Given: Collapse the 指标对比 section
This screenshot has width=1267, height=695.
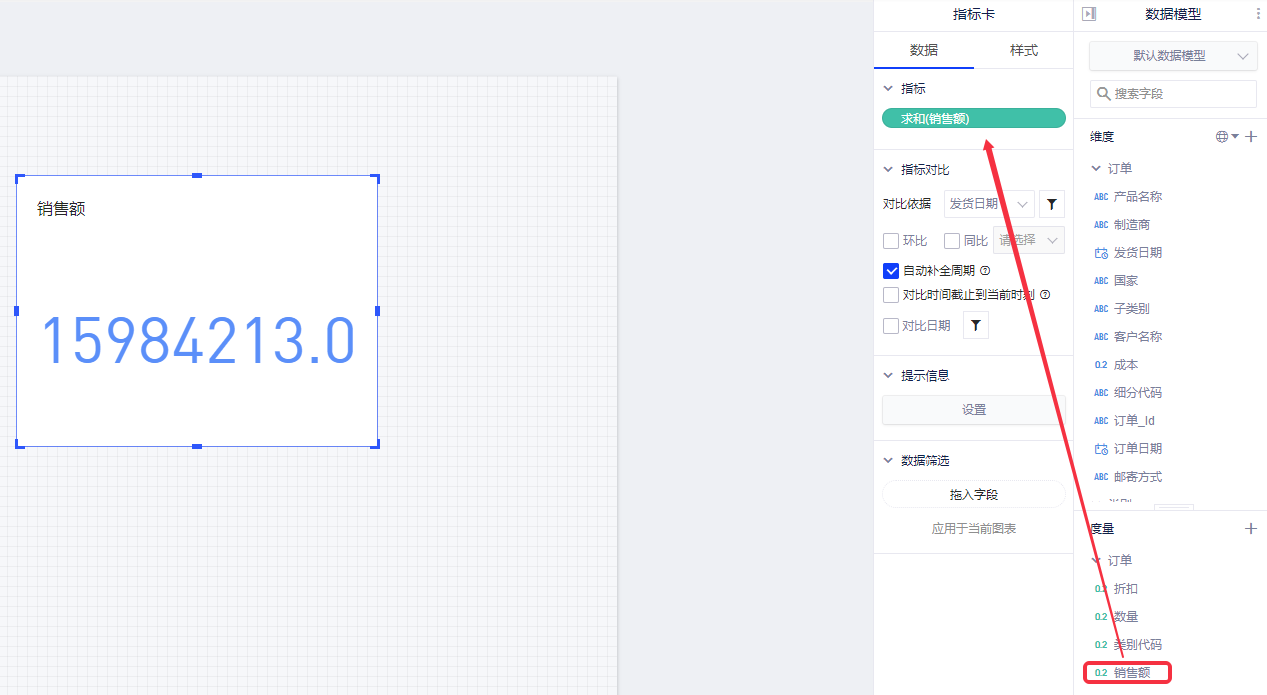Looking at the screenshot, I should tap(888, 170).
